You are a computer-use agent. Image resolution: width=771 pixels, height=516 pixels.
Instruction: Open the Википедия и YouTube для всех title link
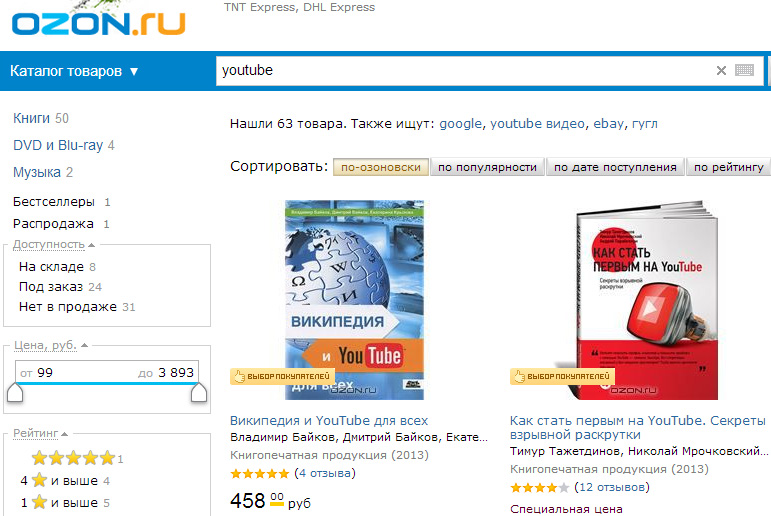click(329, 421)
